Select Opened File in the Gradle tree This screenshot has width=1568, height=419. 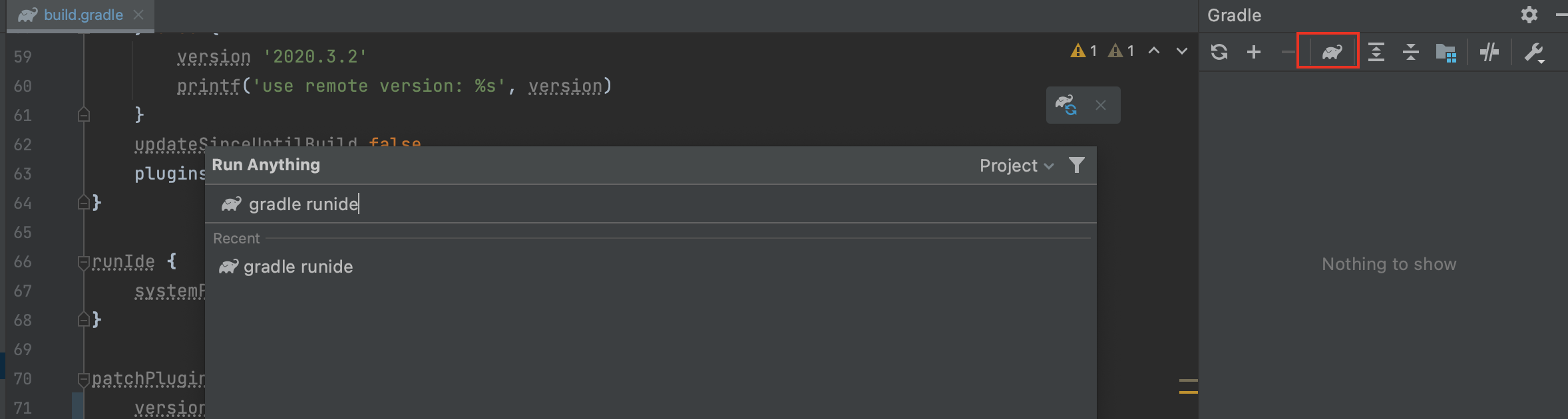[1447, 51]
